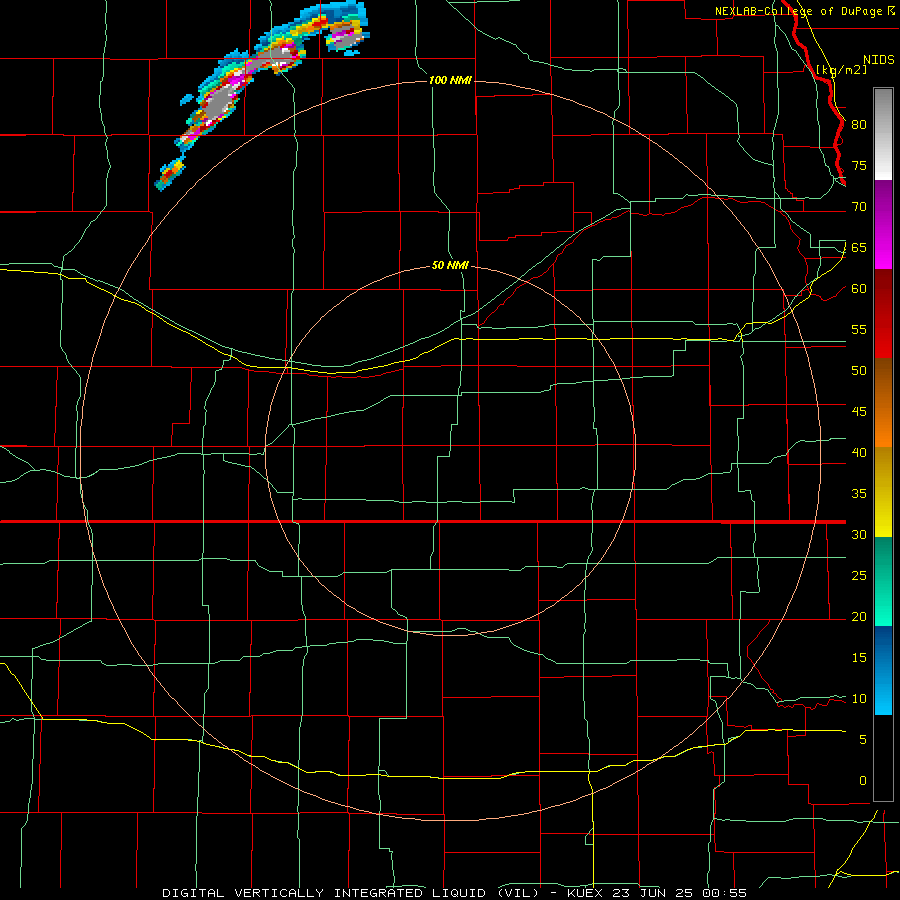This screenshot has width=900, height=900.
Task: Pick the yellow-gold segment of the color bar
Action: pyautogui.click(x=883, y=492)
